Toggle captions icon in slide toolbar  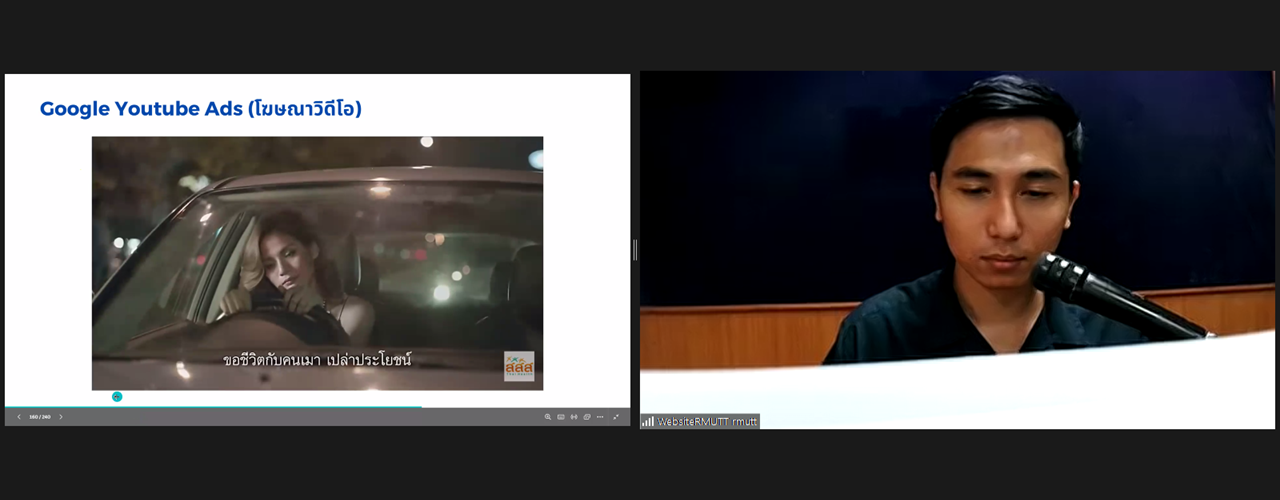tap(561, 417)
